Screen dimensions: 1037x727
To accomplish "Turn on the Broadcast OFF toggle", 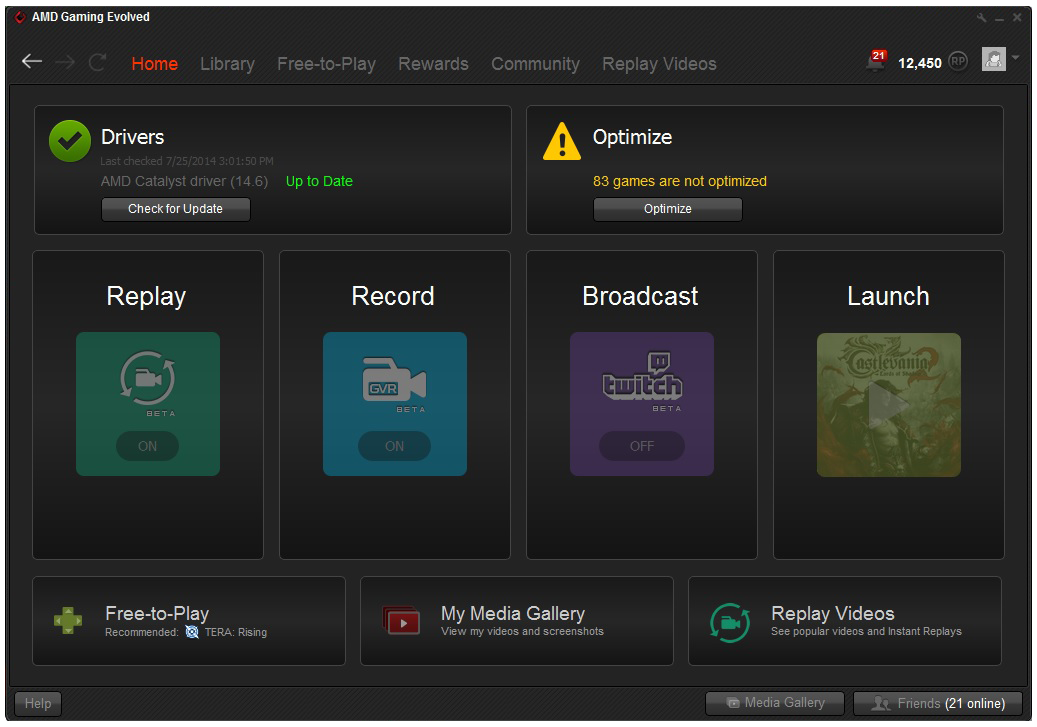I will (x=642, y=446).
